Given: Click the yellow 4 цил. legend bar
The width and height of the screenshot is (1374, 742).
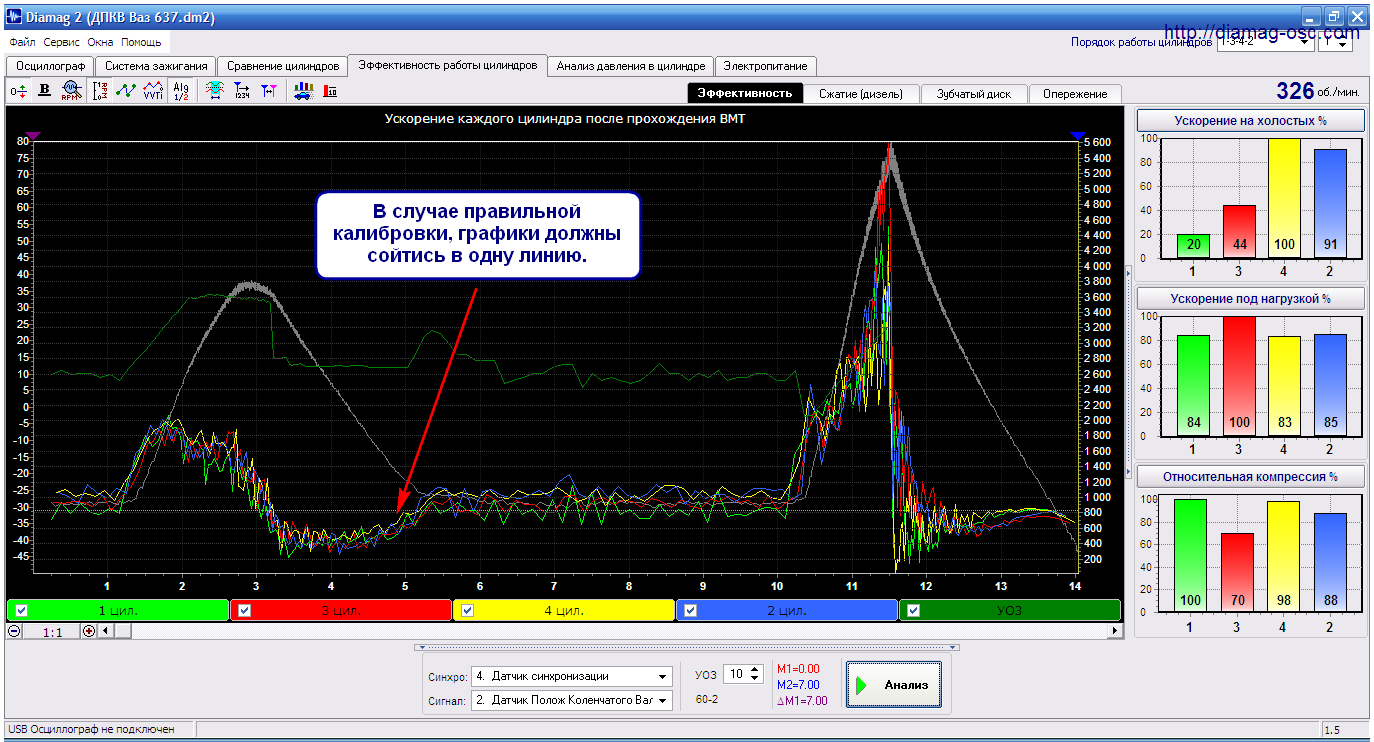Looking at the screenshot, I should point(564,610).
